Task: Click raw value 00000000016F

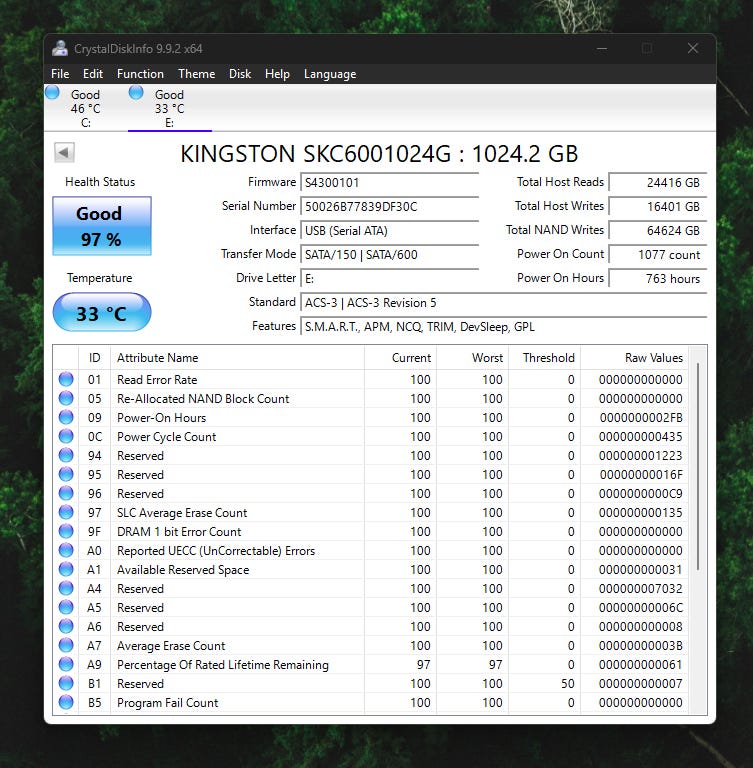Action: point(641,475)
